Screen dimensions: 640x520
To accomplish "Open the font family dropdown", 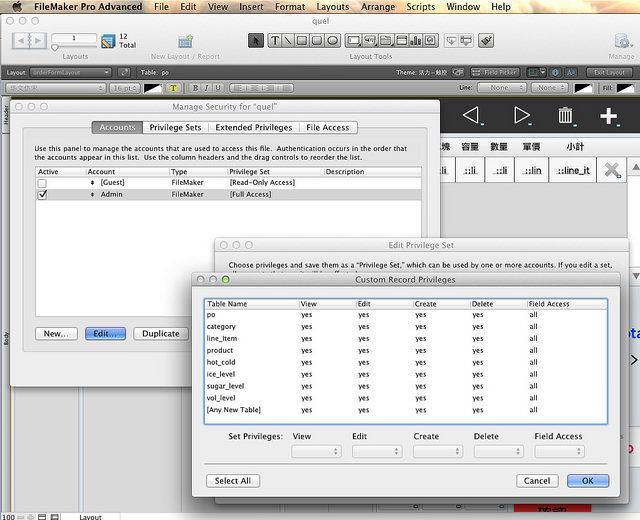I will 56,88.
